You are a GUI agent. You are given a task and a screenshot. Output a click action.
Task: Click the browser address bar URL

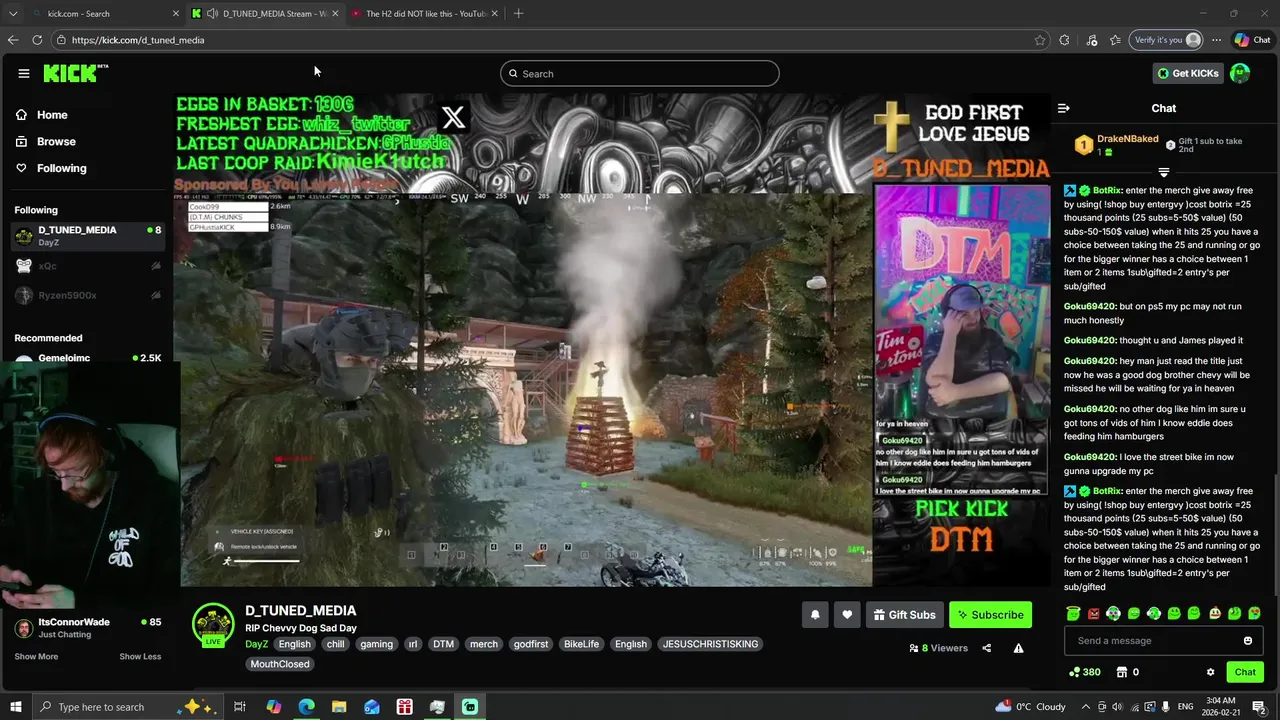(138, 40)
